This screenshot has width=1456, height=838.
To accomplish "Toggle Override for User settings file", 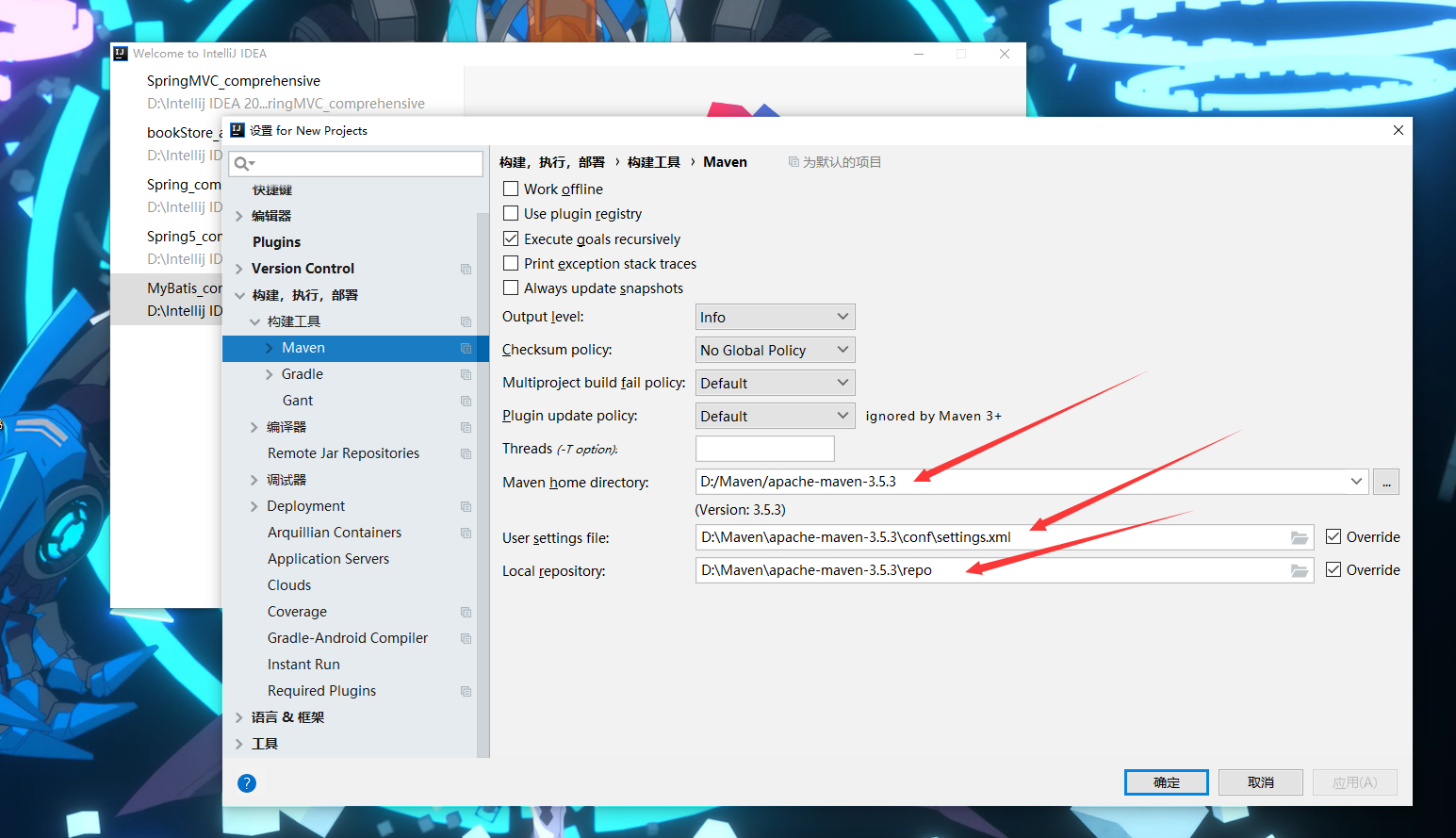I will 1333,536.
